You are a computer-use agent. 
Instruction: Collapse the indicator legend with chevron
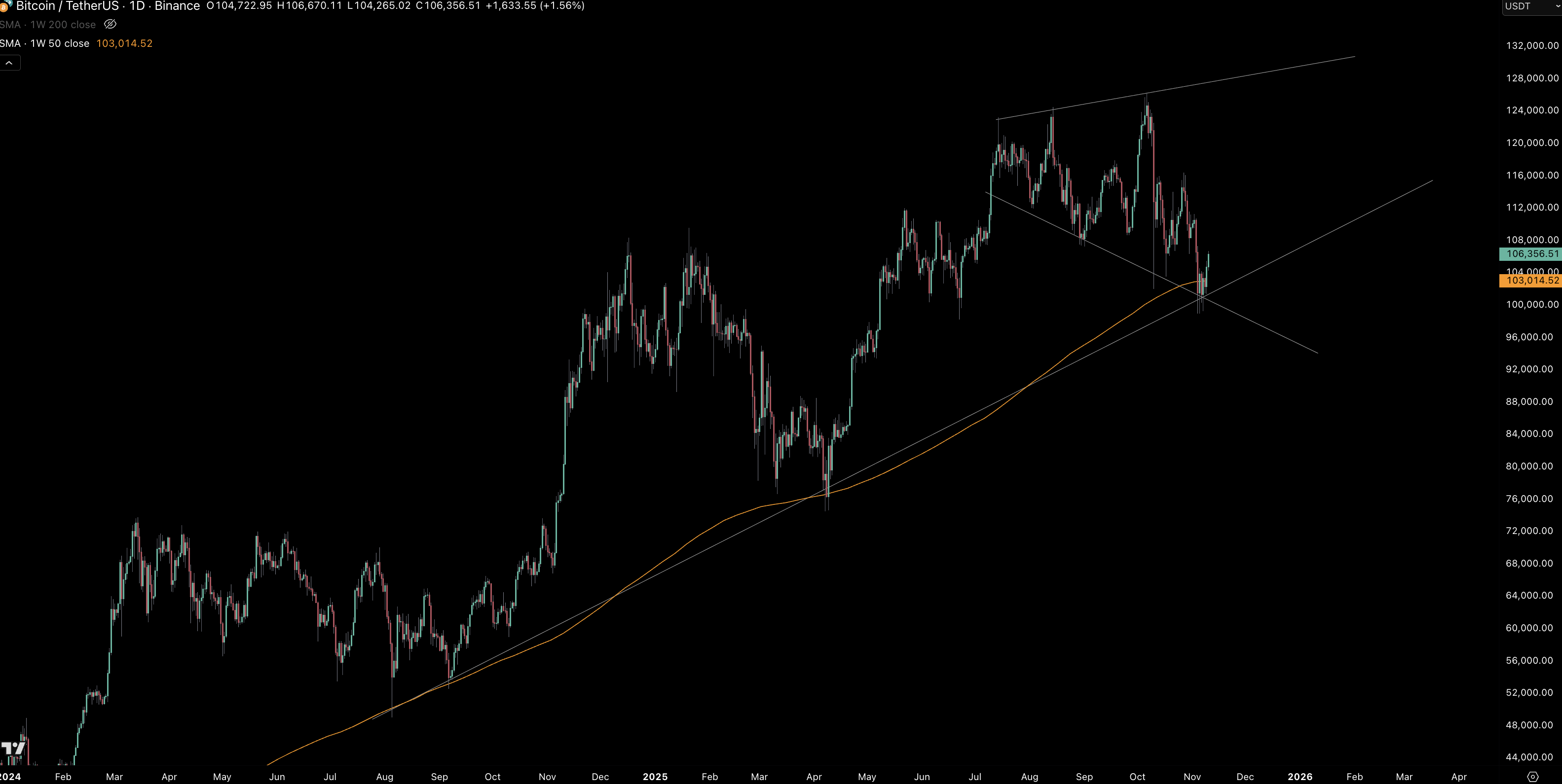pos(9,63)
